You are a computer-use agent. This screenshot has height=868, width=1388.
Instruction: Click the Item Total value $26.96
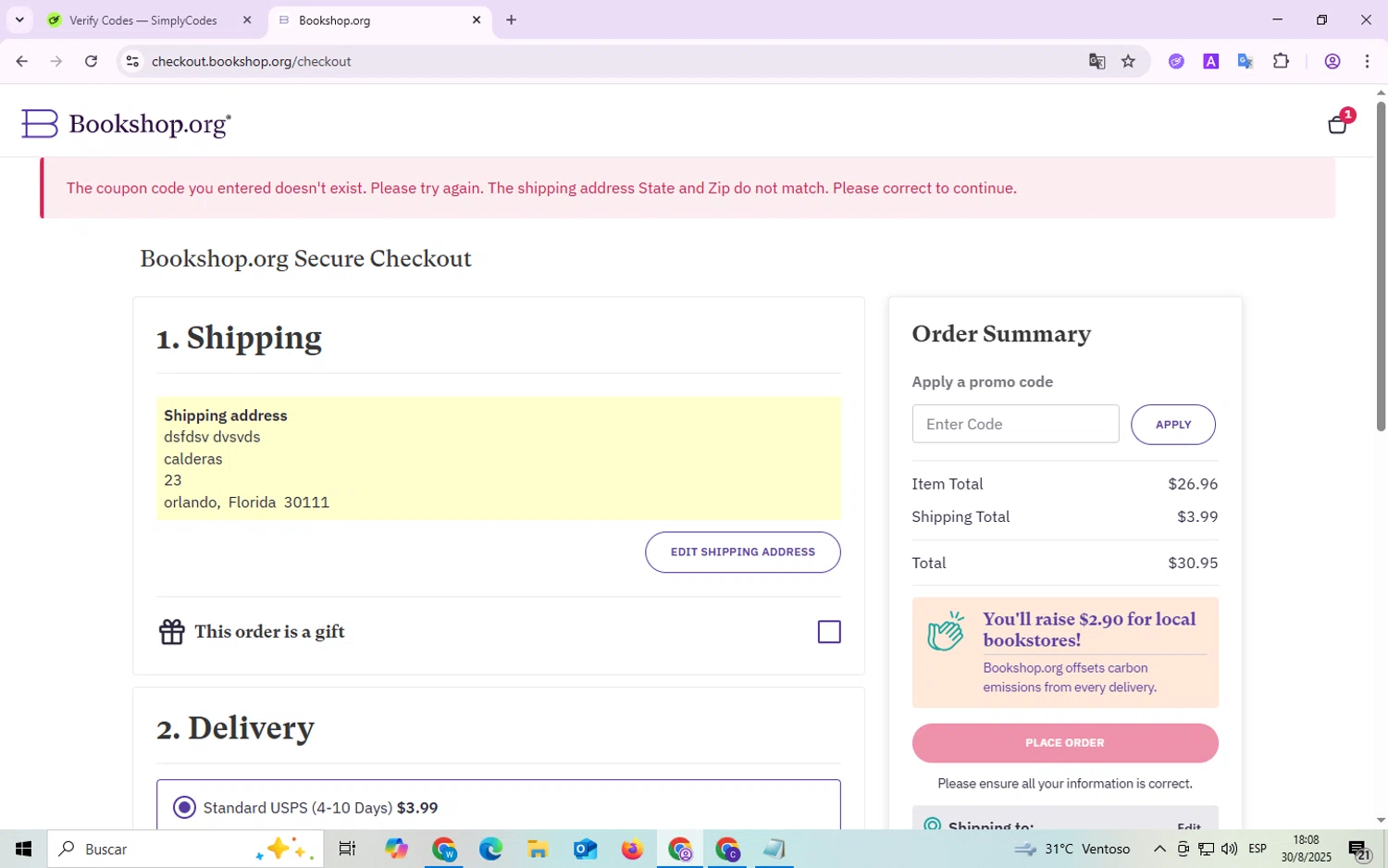(1193, 484)
